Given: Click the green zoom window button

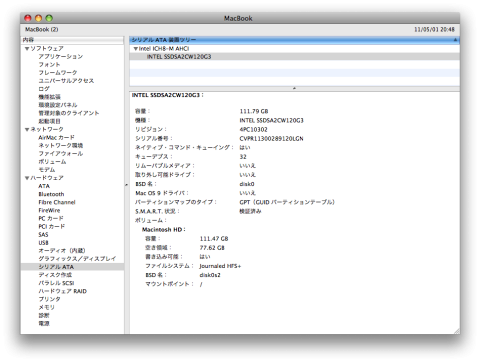Looking at the screenshot, I should [x=49, y=18].
